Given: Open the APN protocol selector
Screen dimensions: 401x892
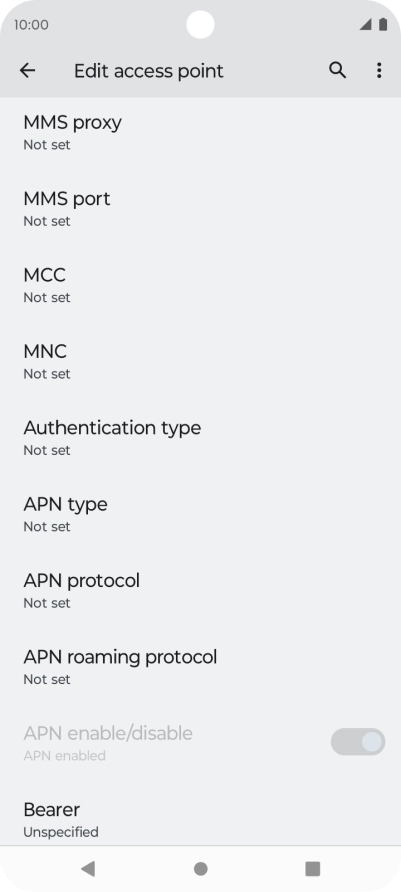Looking at the screenshot, I should (200, 590).
